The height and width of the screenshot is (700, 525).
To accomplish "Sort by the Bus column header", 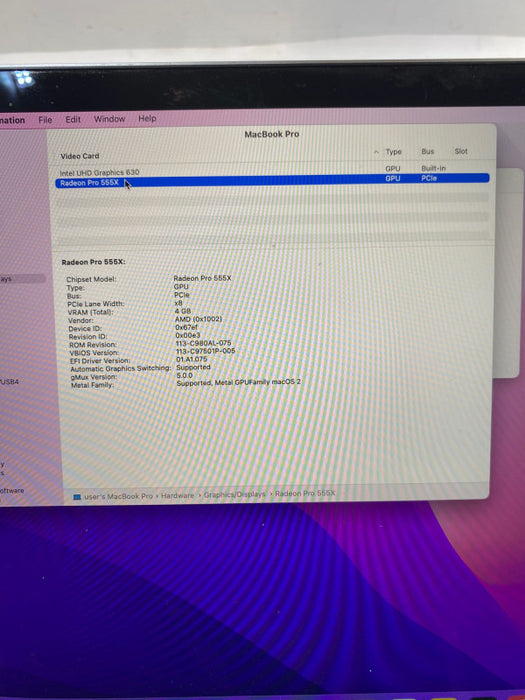I will [x=428, y=151].
